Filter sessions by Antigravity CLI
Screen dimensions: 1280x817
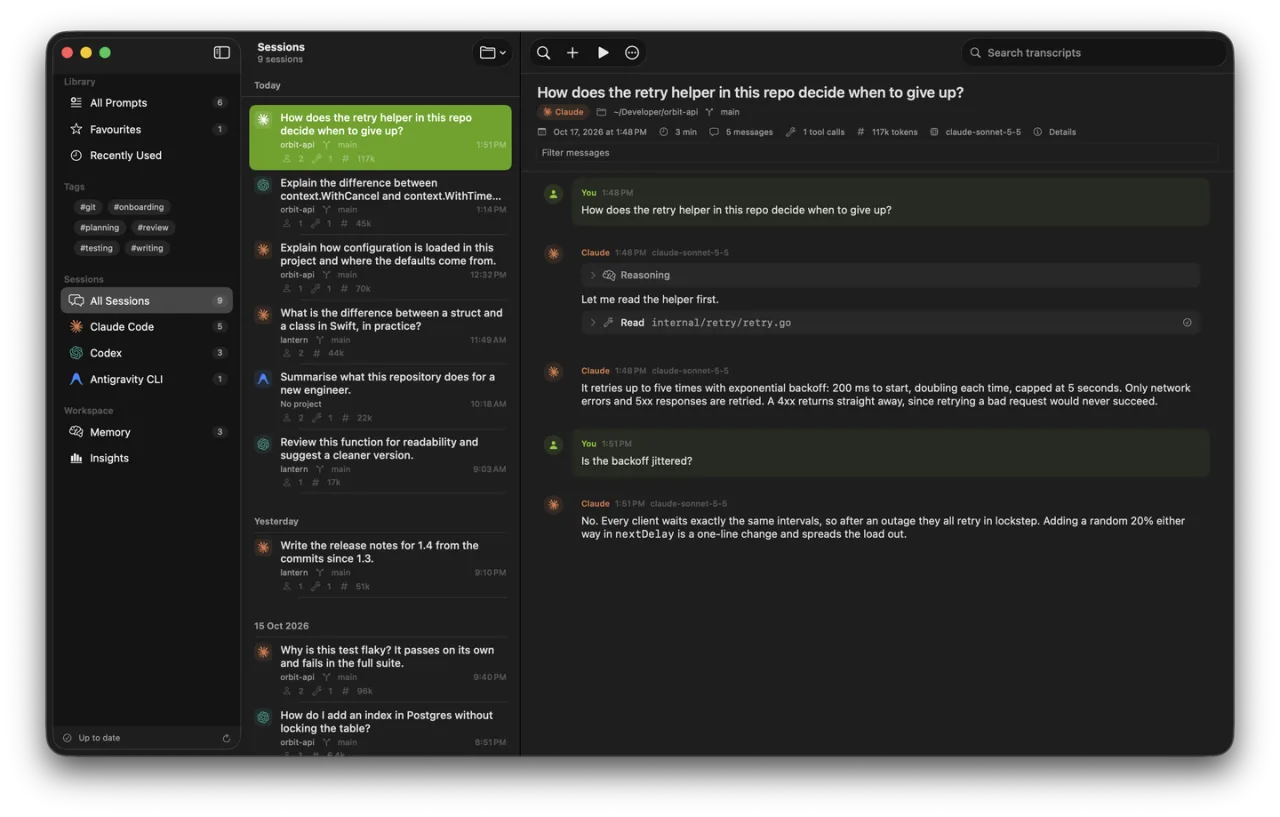(147, 379)
